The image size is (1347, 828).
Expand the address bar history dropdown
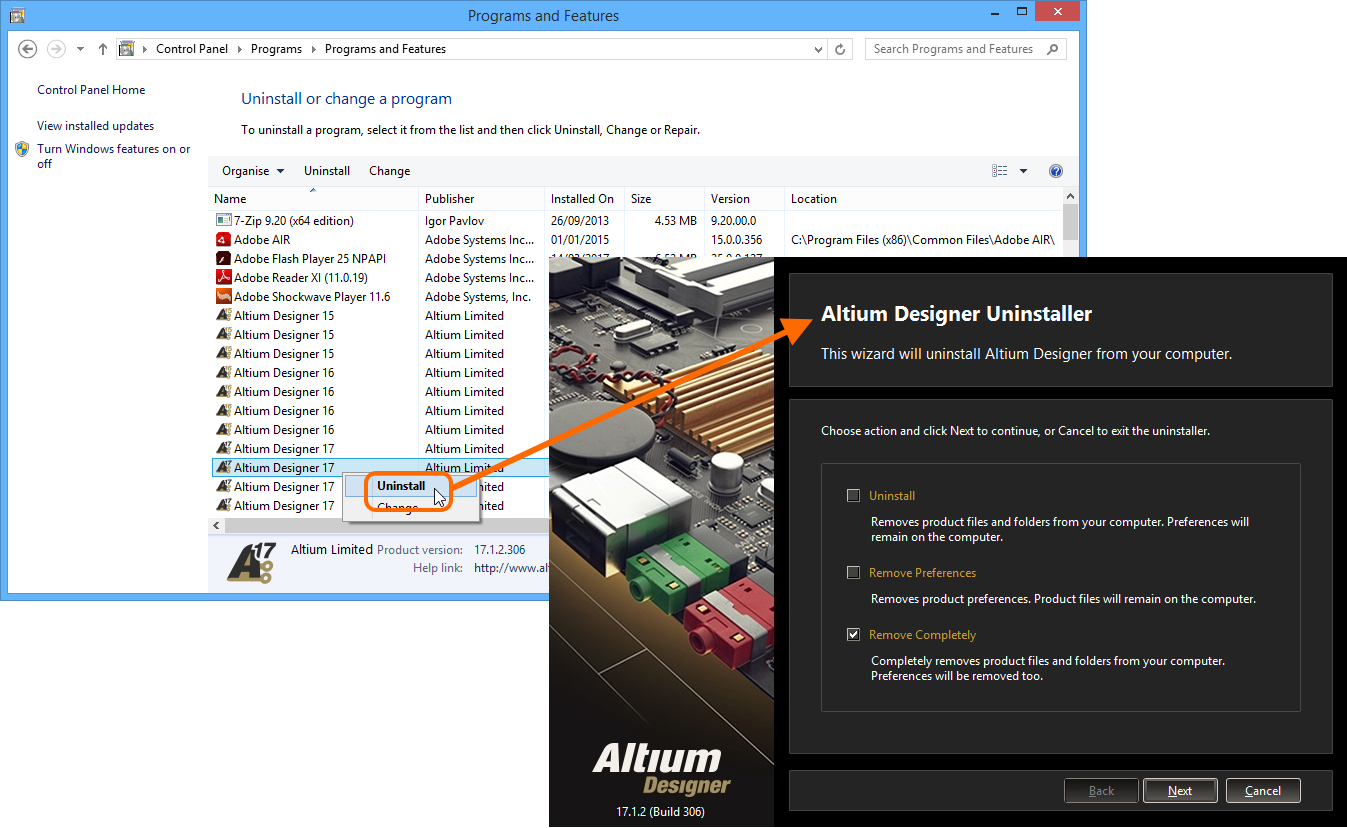[x=819, y=49]
